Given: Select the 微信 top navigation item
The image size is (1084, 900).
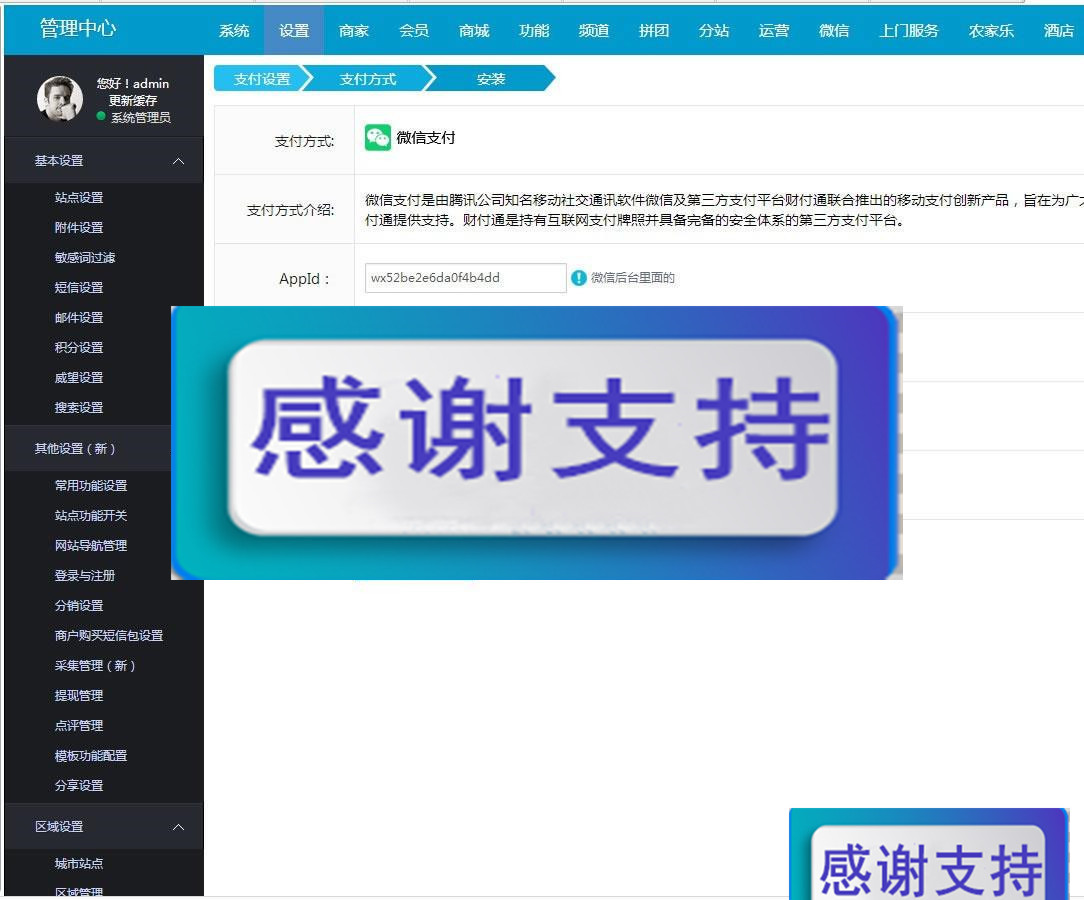Looking at the screenshot, I should pos(833,30).
